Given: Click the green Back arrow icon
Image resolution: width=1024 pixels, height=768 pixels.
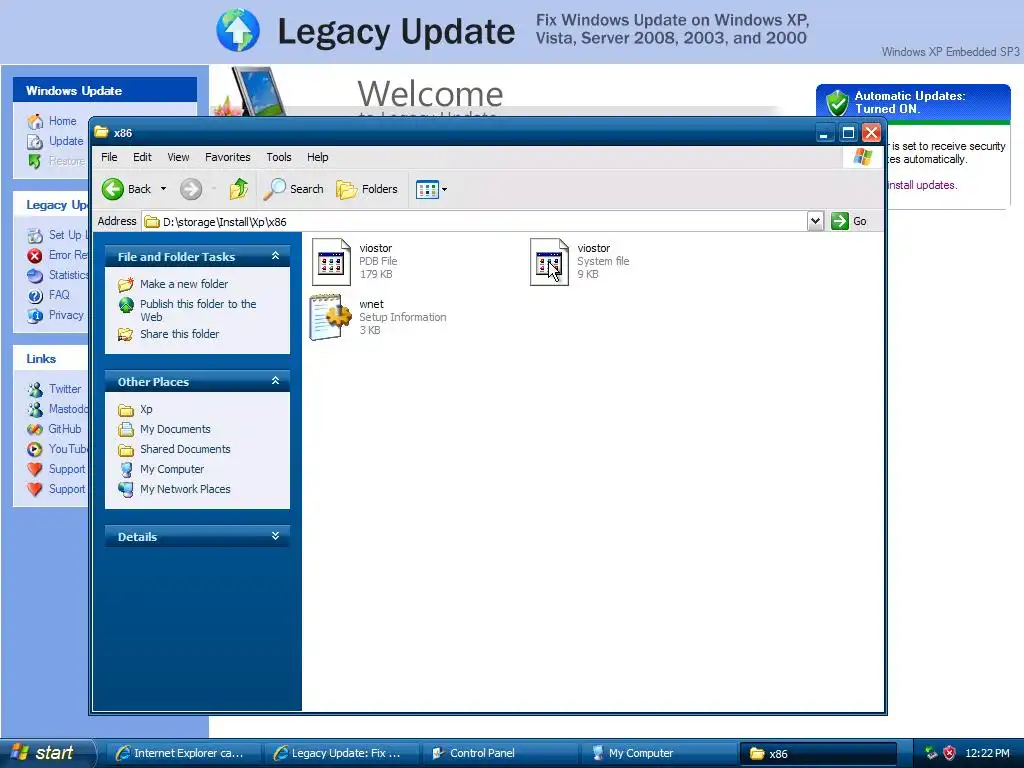Looking at the screenshot, I should [x=112, y=189].
